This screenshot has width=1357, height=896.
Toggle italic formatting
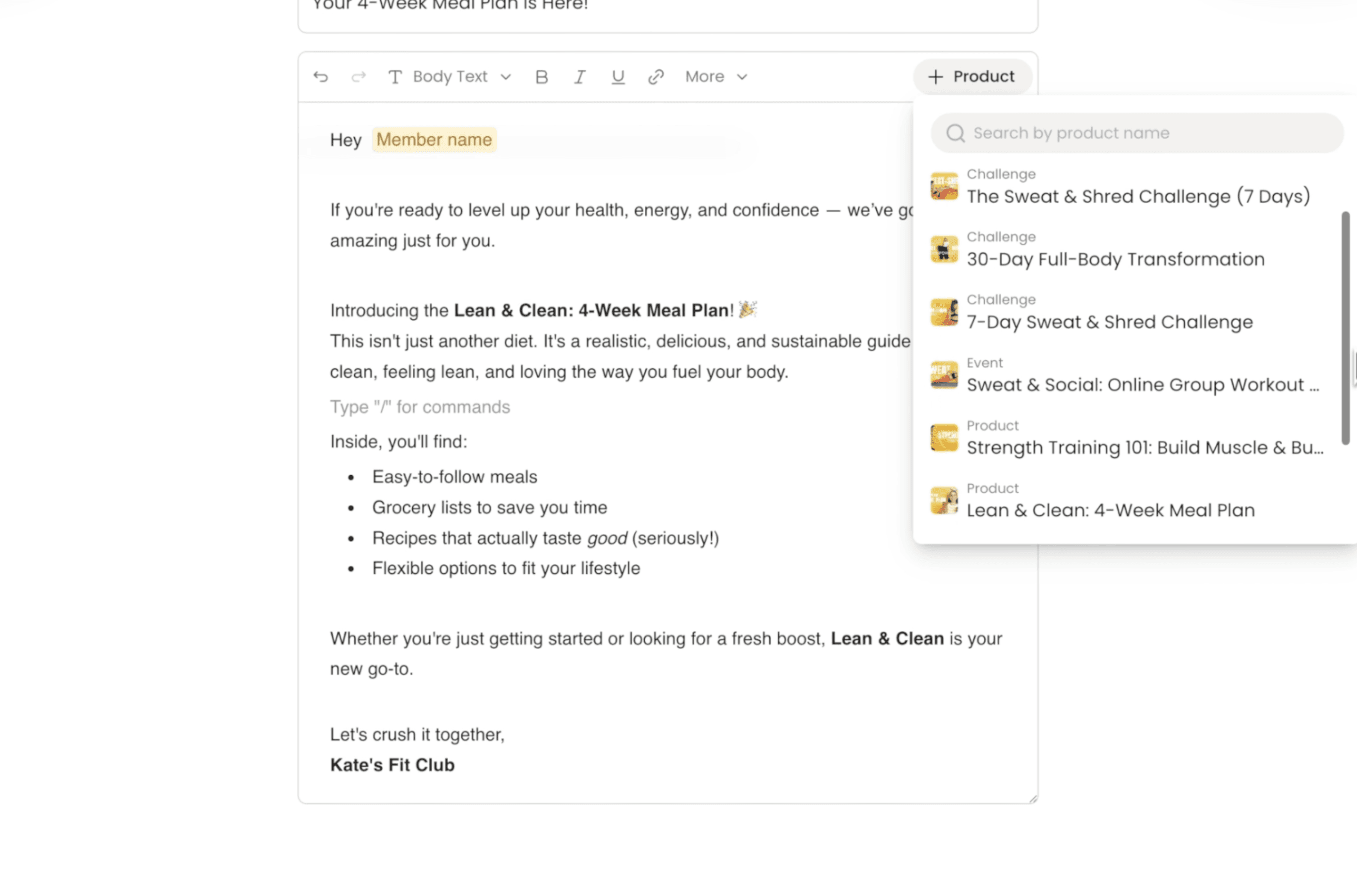579,77
